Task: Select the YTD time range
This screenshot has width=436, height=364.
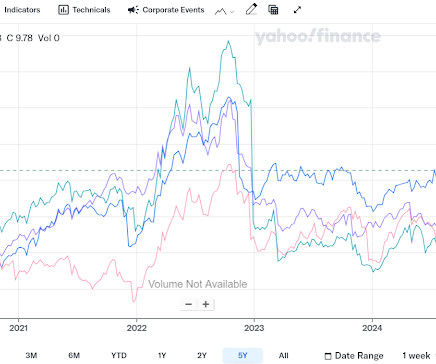Action: click(x=119, y=355)
